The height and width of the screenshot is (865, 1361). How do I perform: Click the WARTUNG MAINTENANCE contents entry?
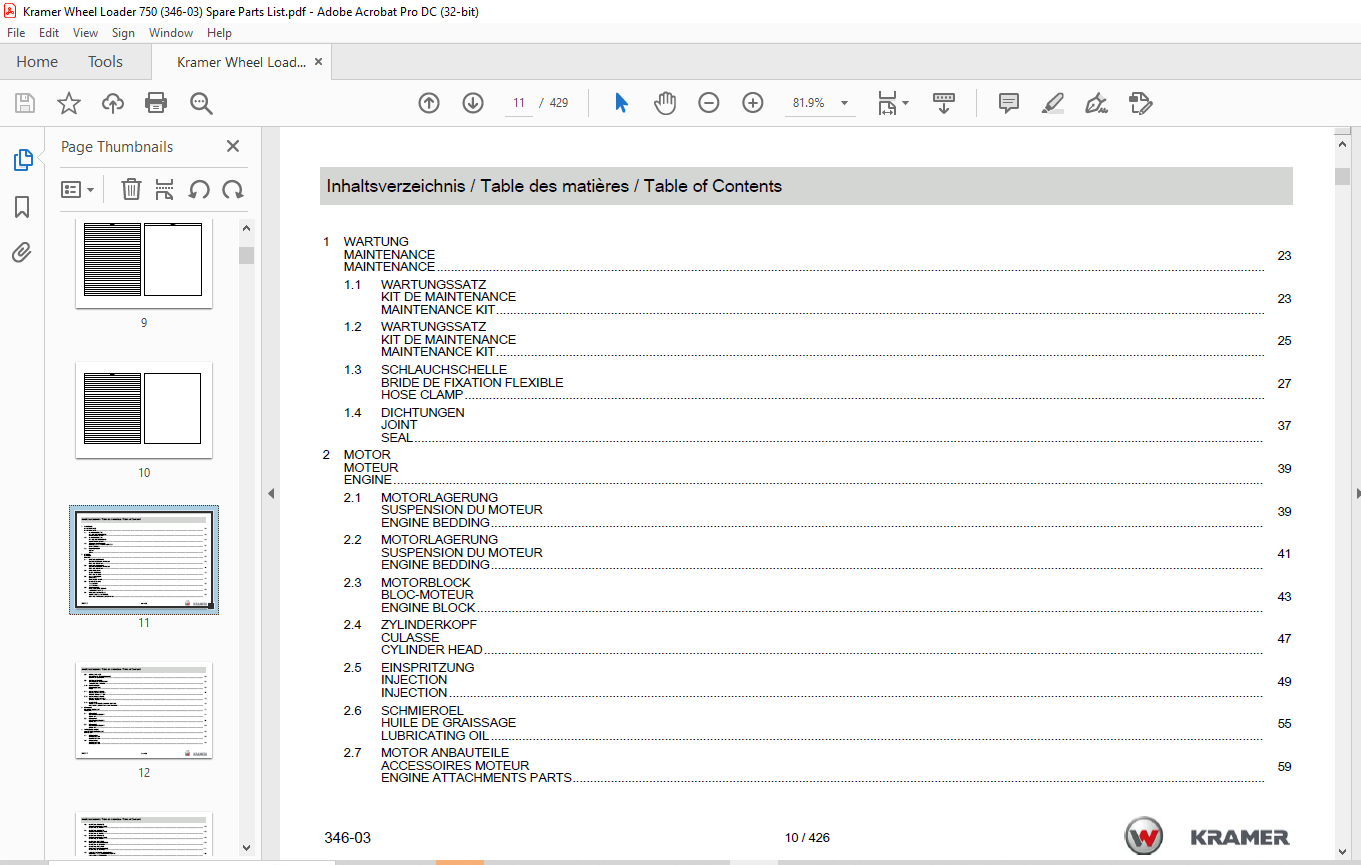point(807,255)
